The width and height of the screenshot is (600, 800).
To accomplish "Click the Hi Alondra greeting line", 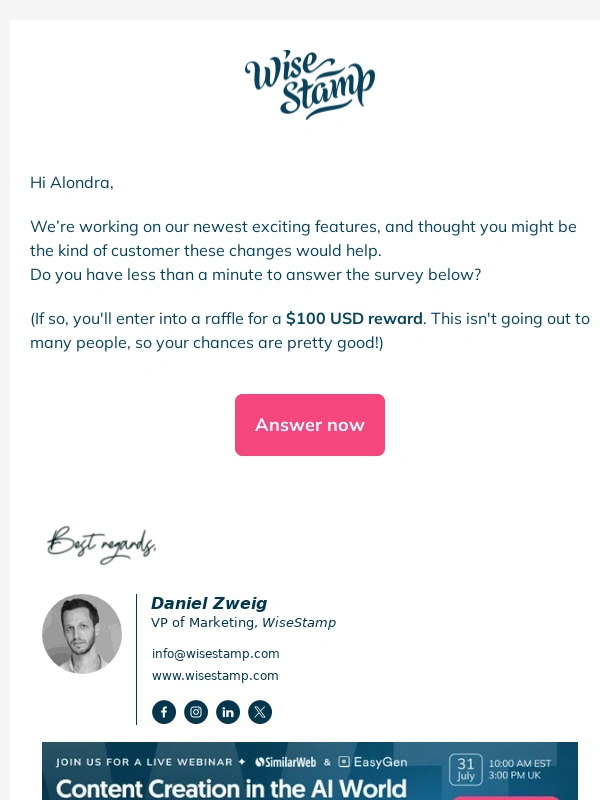I will [x=72, y=183].
